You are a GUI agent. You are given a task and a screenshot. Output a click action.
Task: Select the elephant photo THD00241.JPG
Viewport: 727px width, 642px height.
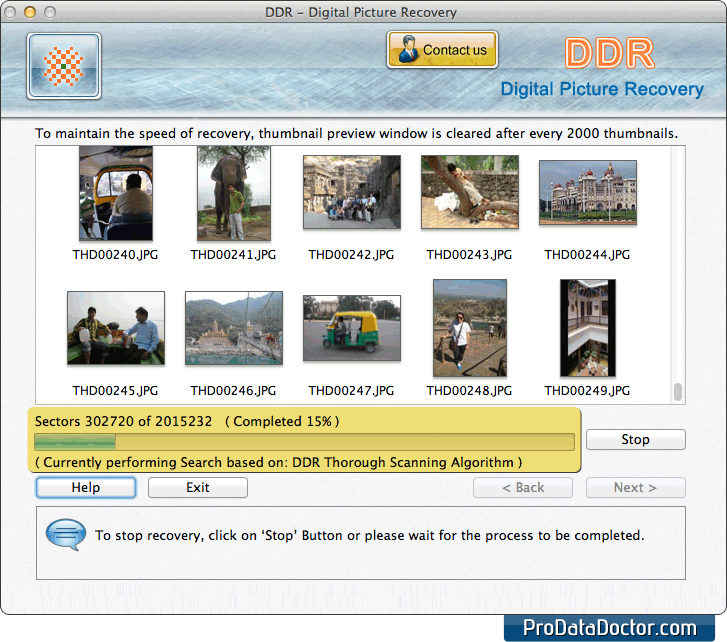[x=234, y=193]
